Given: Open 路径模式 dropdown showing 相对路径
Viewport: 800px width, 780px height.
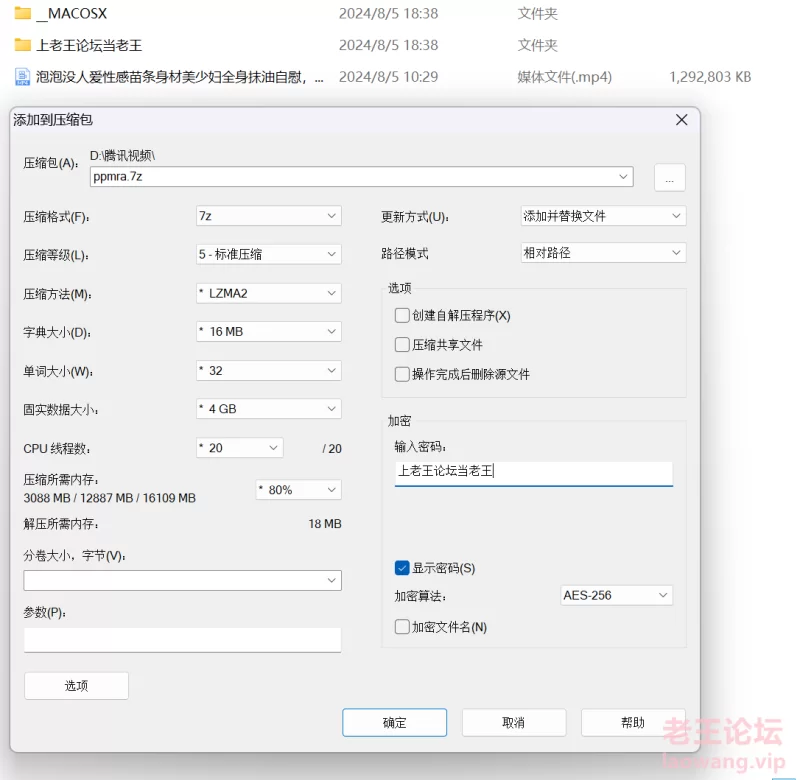Looking at the screenshot, I should tap(604, 253).
